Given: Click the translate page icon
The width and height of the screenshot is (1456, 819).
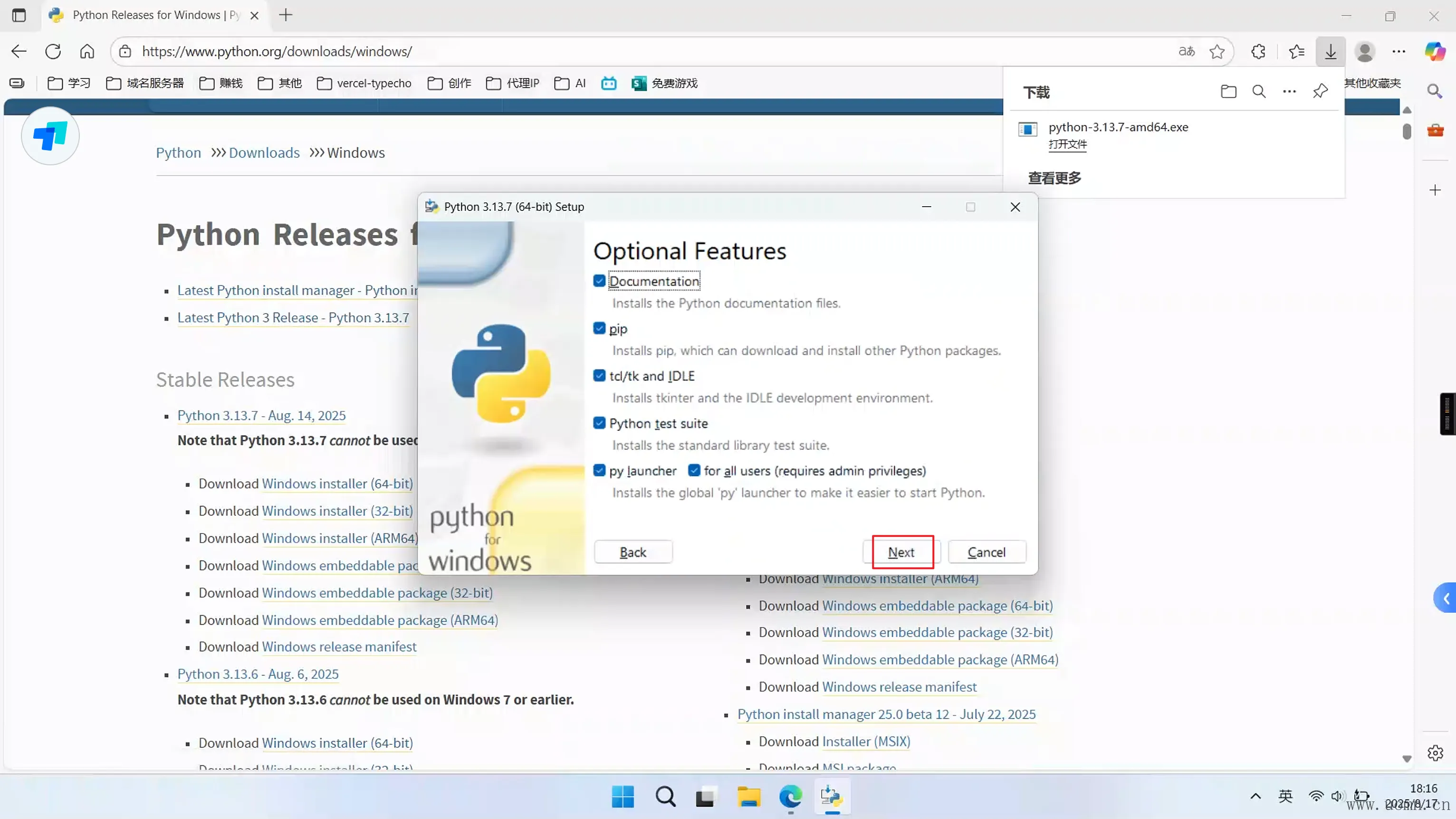Looking at the screenshot, I should pos(1187,51).
